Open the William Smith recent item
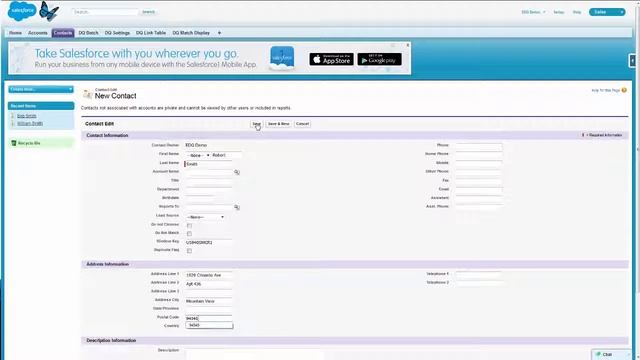640x360 pixels. tap(30, 123)
